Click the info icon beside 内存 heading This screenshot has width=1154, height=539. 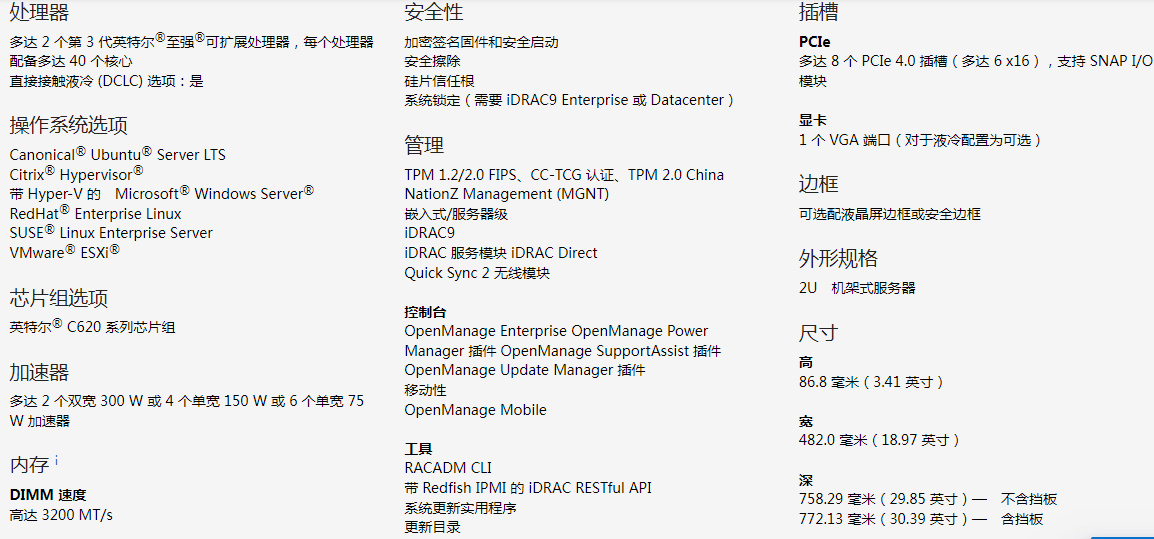(x=57, y=460)
